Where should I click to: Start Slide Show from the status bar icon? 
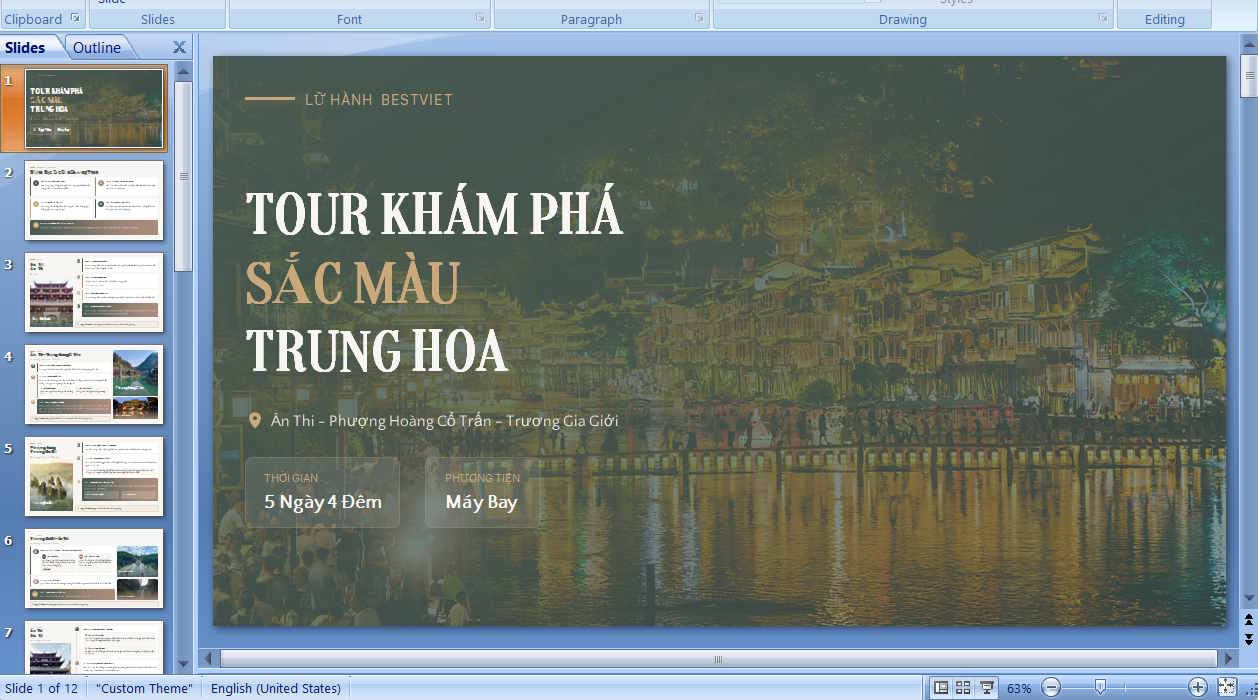(986, 688)
